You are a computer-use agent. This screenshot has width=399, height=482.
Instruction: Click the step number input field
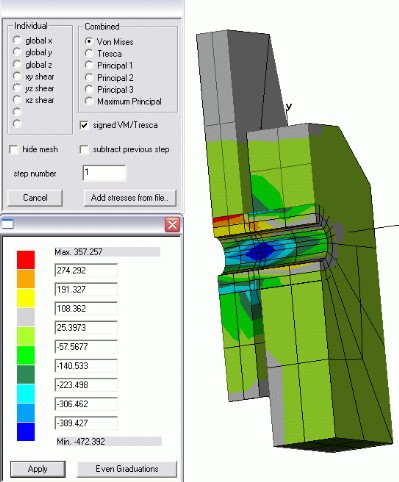click(104, 173)
